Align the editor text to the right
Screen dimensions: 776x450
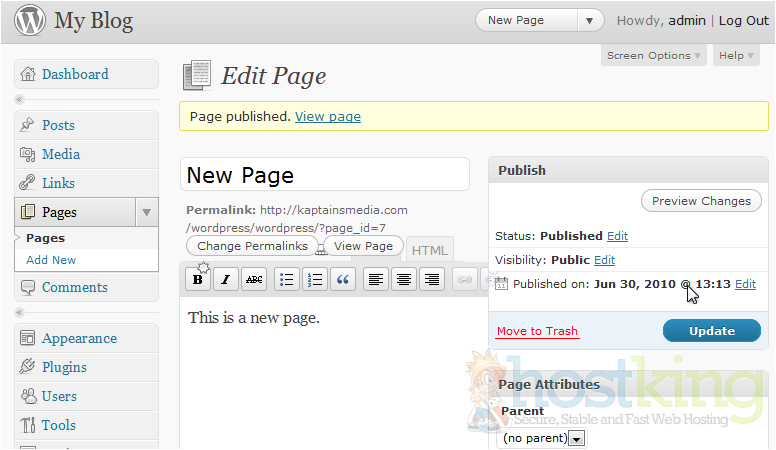[432, 280]
